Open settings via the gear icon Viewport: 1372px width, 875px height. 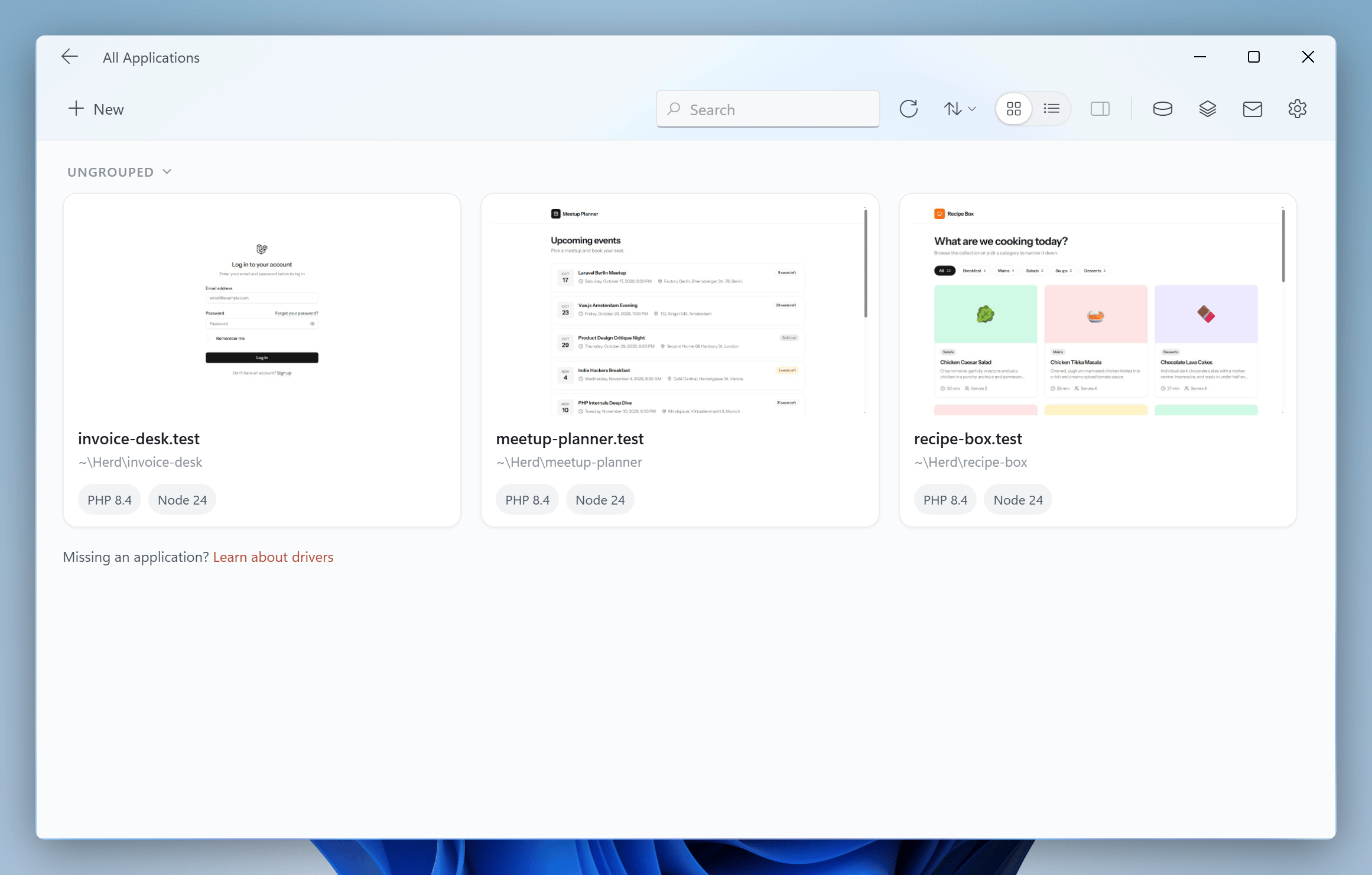[1297, 109]
